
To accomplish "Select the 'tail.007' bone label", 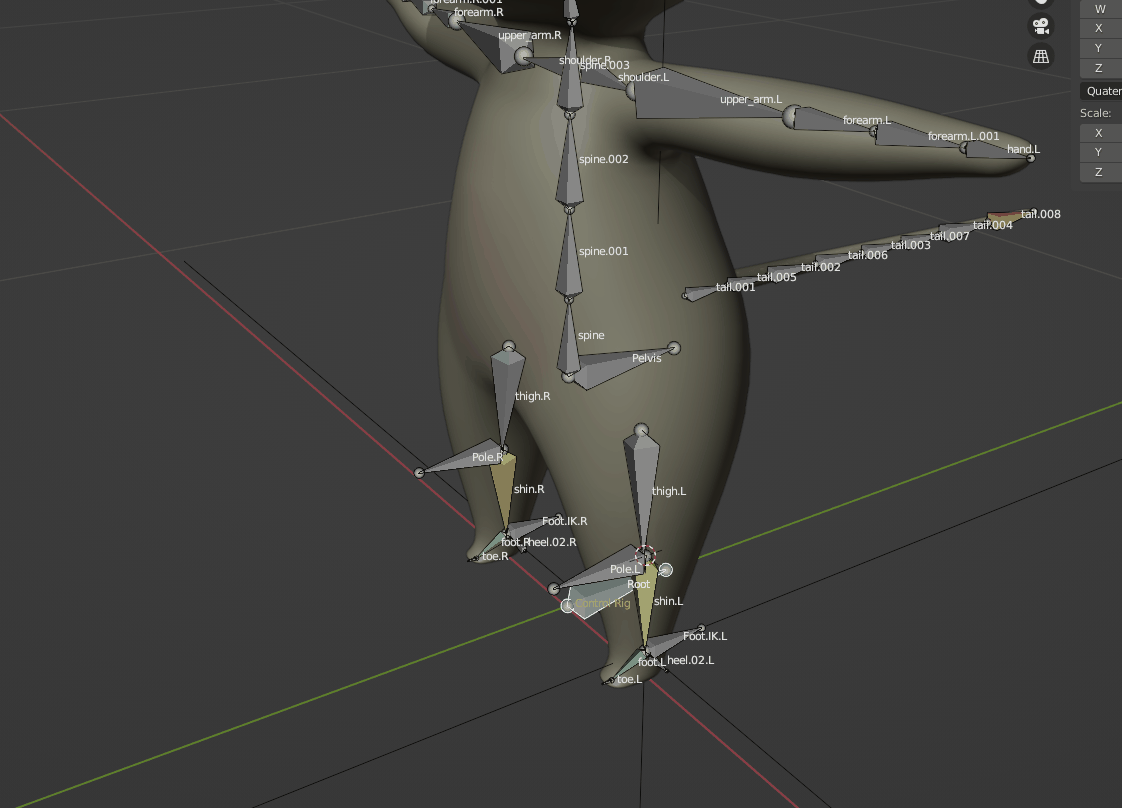I will click(x=950, y=235).
